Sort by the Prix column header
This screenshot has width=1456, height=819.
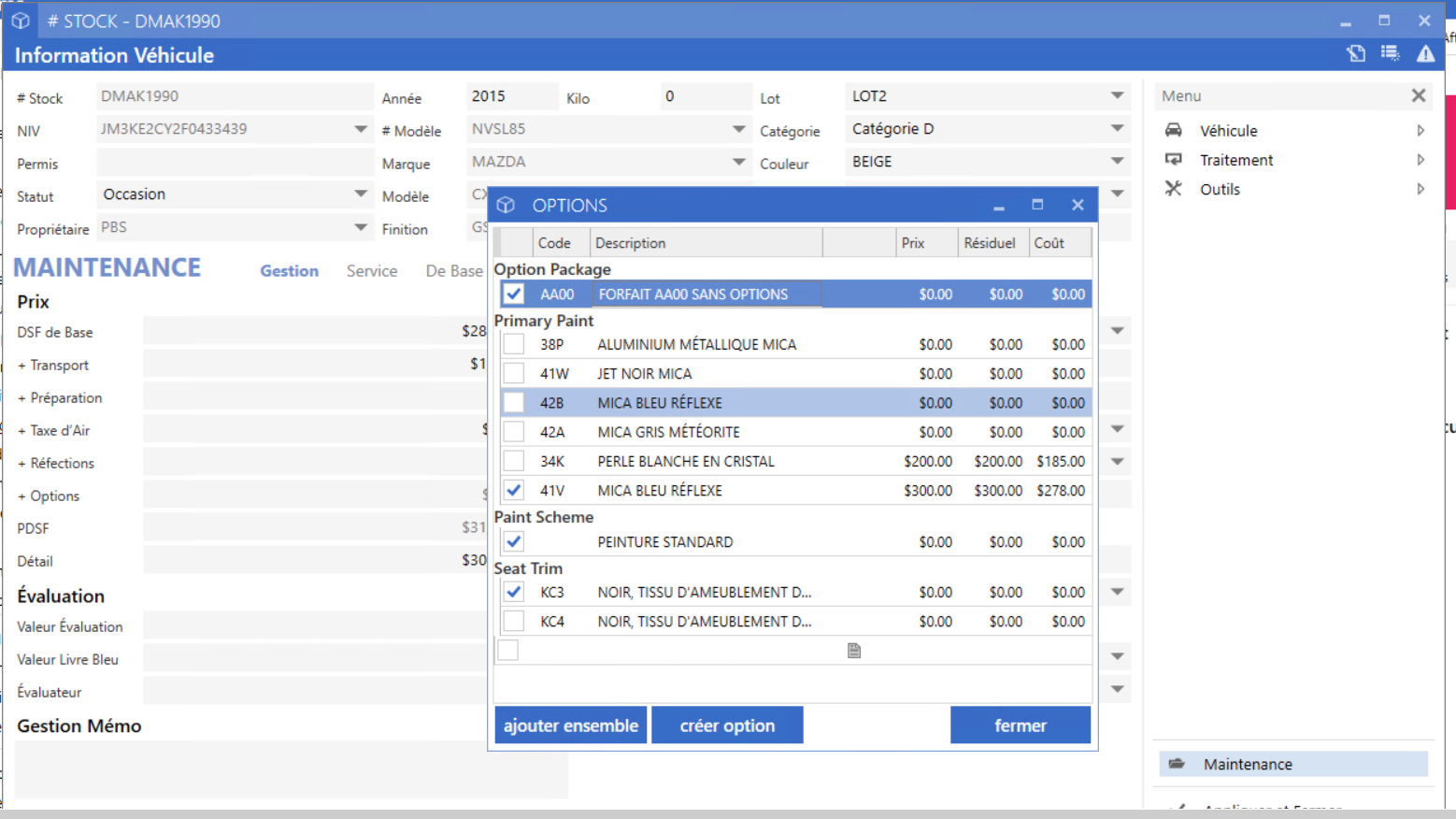coord(927,243)
